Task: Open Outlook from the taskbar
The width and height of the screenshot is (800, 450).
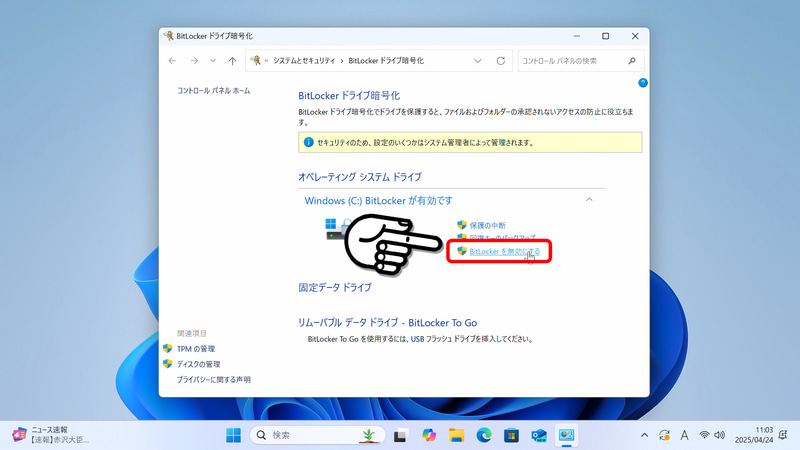Action: [539, 435]
